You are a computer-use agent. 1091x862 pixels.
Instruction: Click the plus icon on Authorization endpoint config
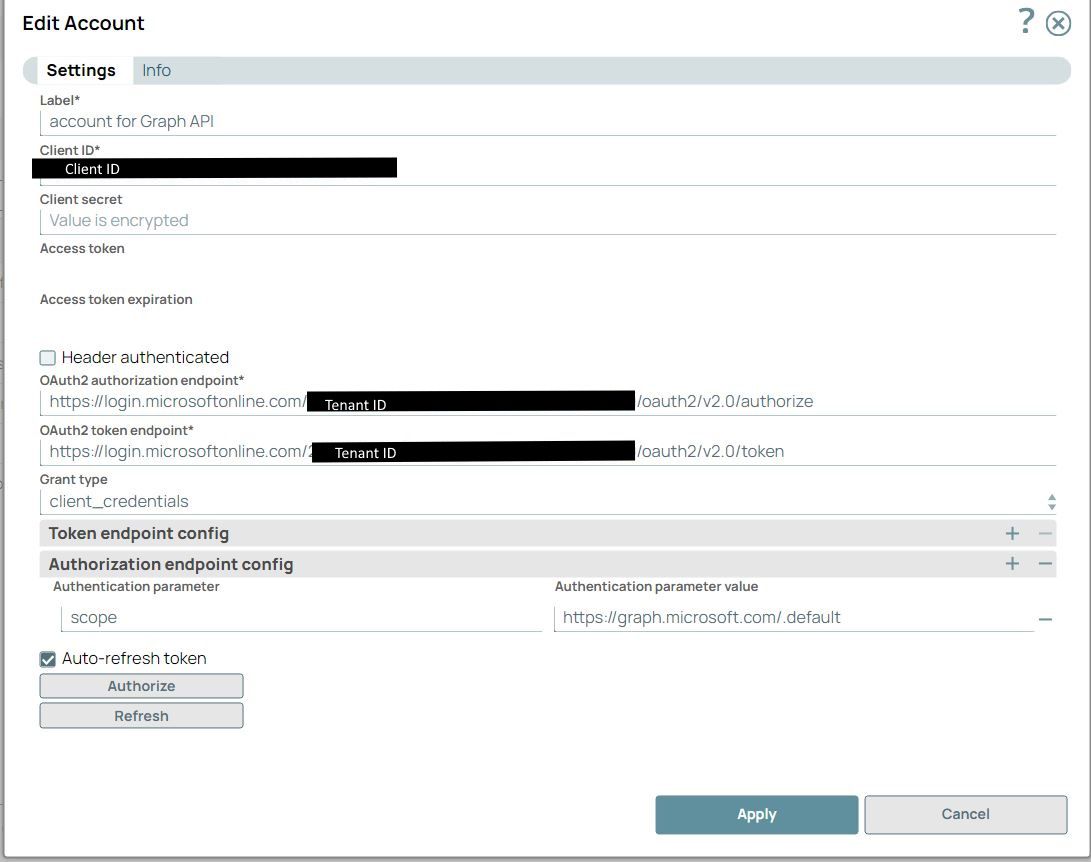[x=1012, y=563]
